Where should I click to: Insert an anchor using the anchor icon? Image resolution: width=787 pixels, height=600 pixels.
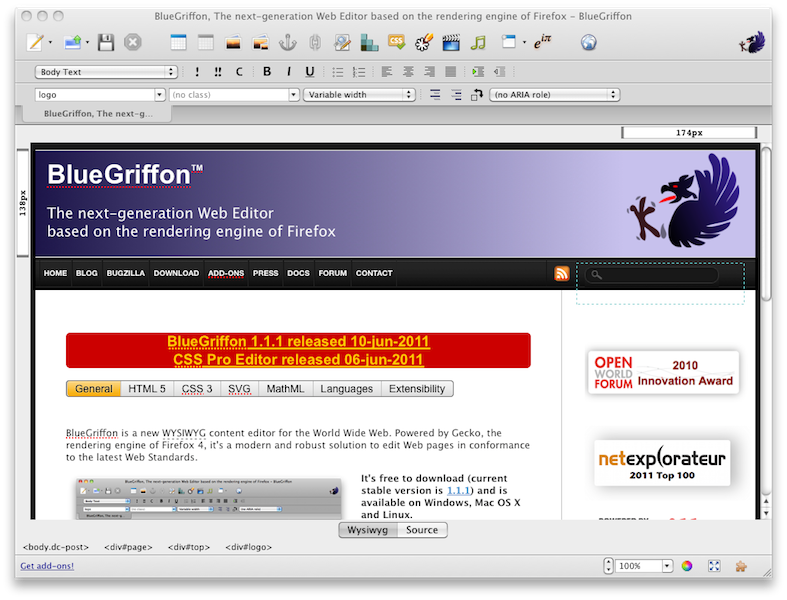pos(288,42)
